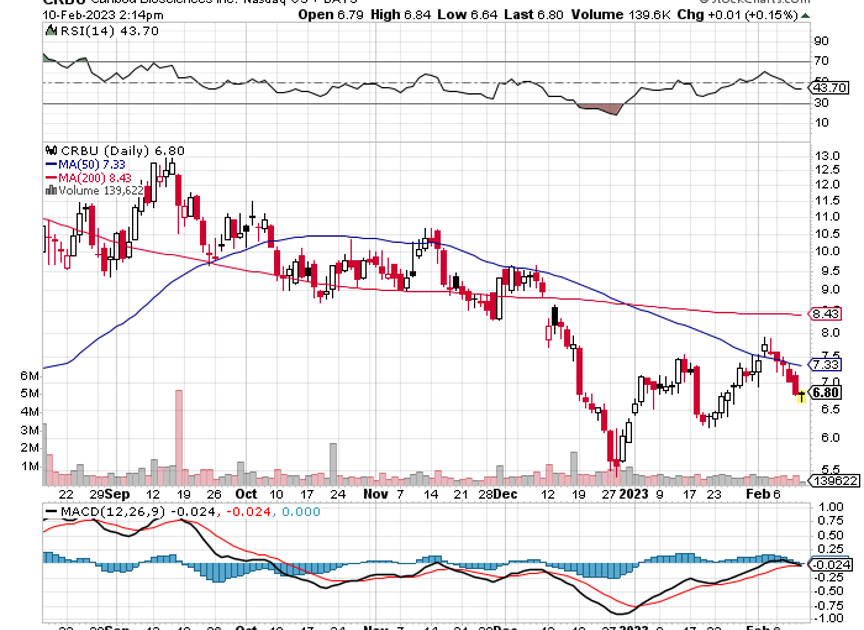The width and height of the screenshot is (864, 630).
Task: Click the candlestick icon beside CRBU (Daily)
Action: [x=51, y=150]
